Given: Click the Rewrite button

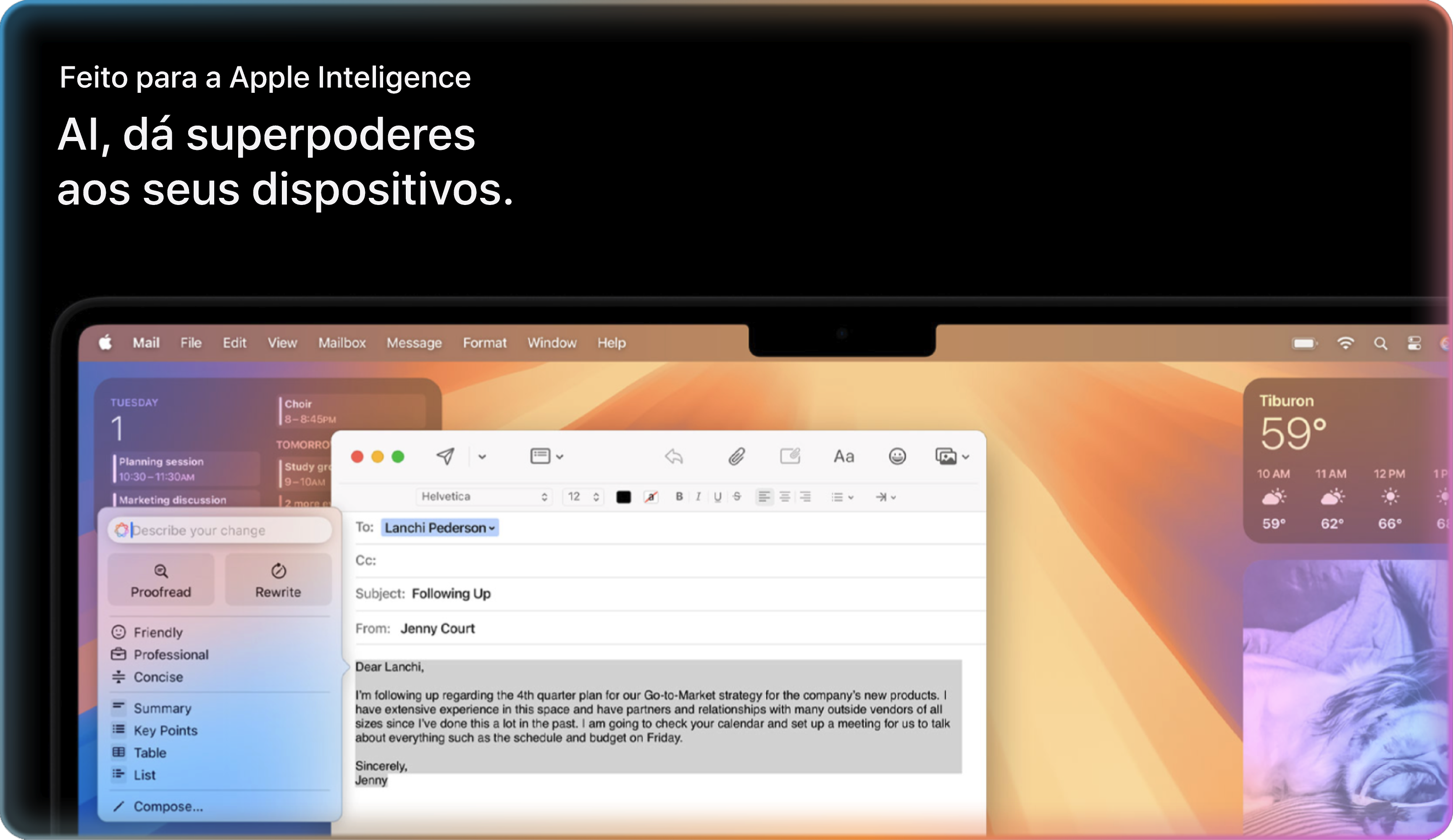Looking at the screenshot, I should point(278,580).
